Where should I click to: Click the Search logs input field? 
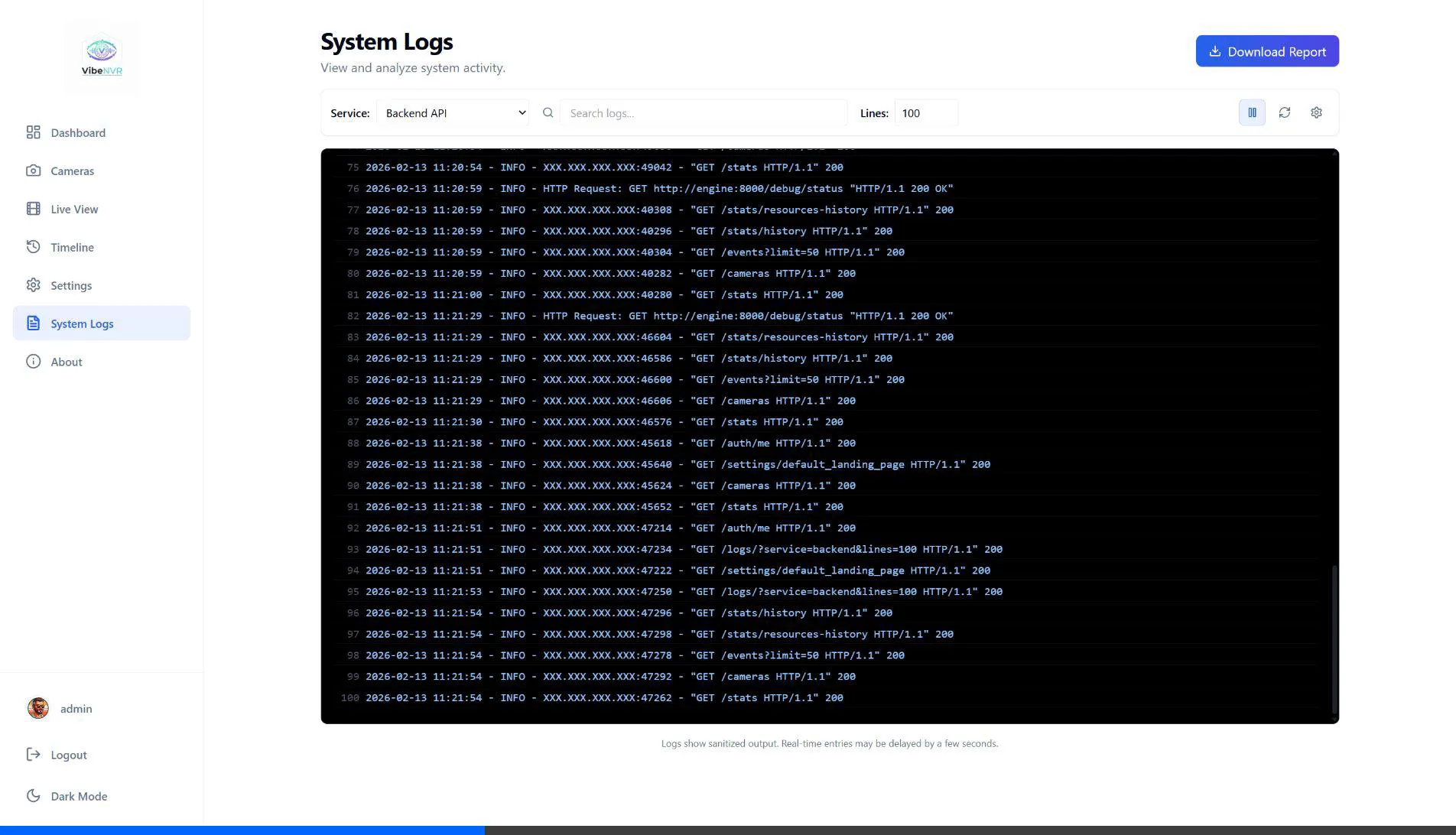pyautogui.click(x=703, y=112)
